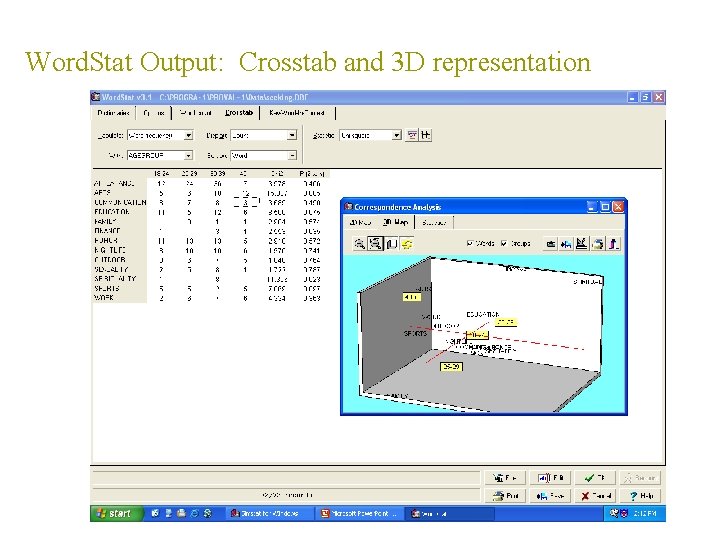Click the grid icon in WordStat crosstab options

click(426, 135)
